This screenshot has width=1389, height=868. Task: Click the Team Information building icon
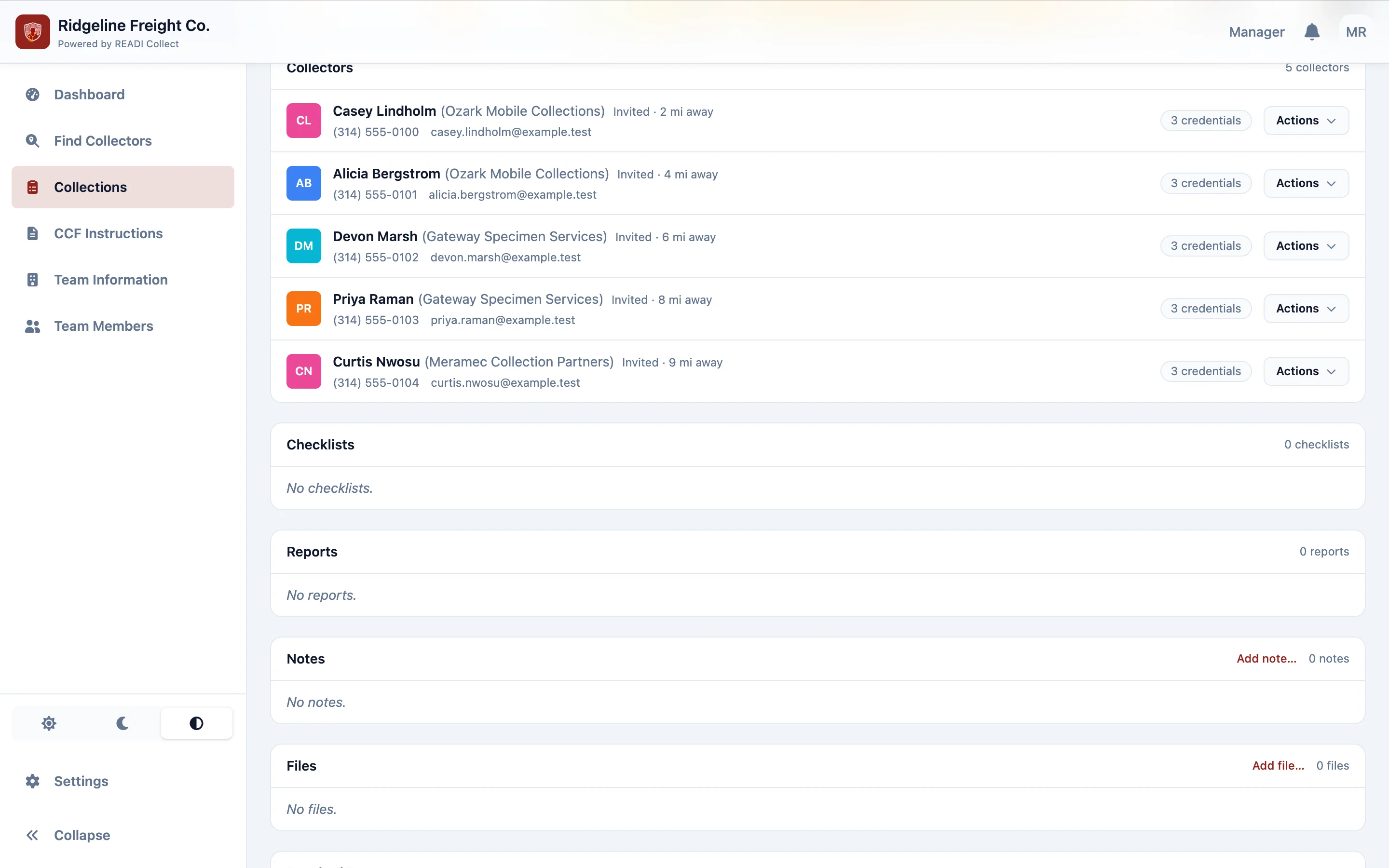click(33, 280)
